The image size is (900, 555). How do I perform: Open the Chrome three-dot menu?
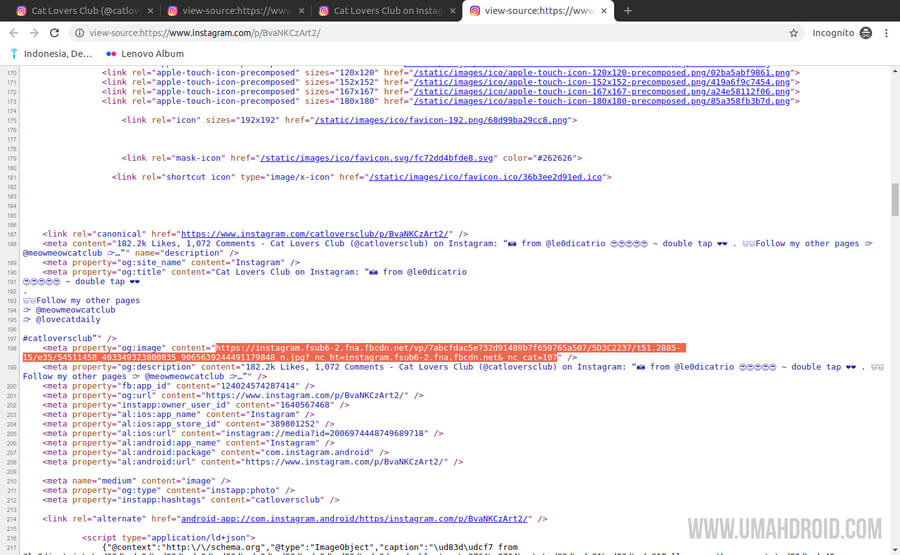[887, 33]
